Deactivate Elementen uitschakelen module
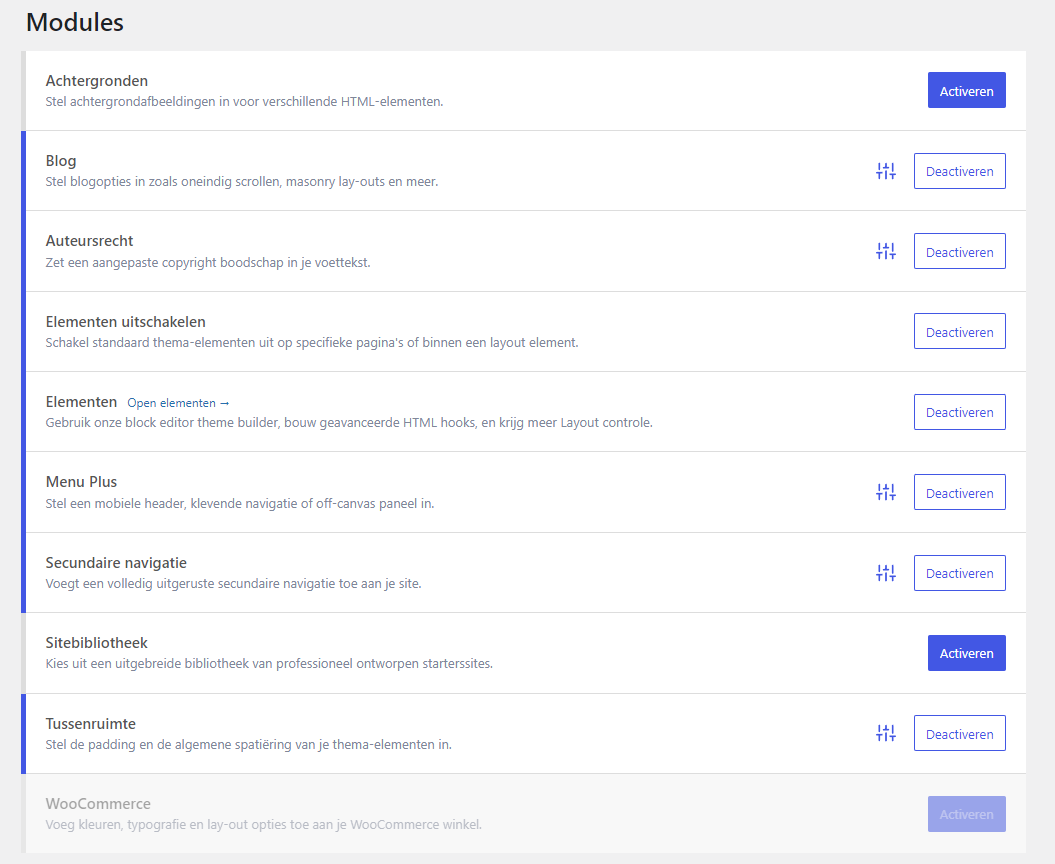Viewport: 1055px width, 864px height. (959, 332)
